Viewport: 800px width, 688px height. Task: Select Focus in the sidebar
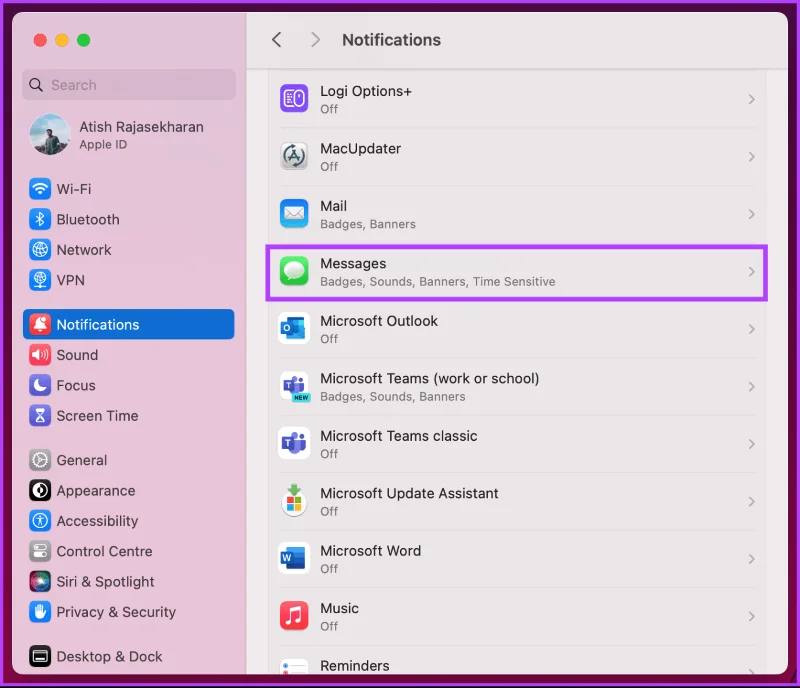pyautogui.click(x=129, y=385)
